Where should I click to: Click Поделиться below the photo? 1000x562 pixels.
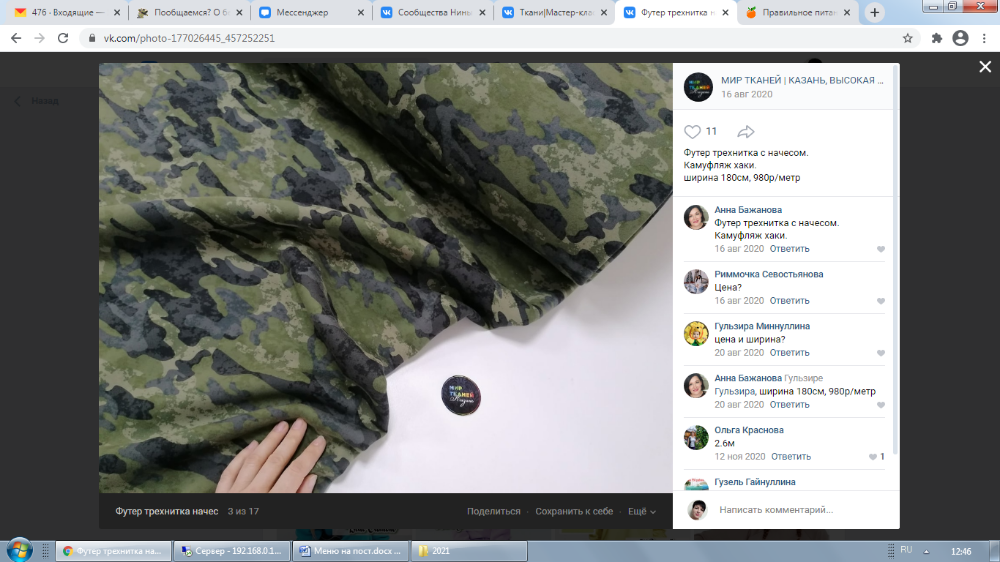[493, 512]
